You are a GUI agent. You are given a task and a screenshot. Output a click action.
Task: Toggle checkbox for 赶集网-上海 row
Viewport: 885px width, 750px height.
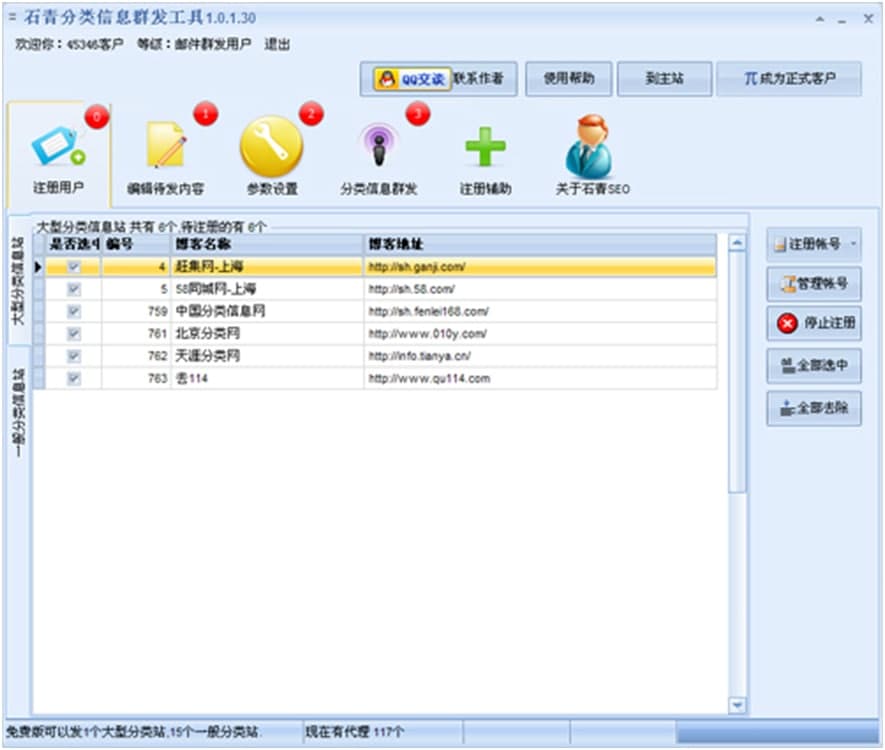click(73, 267)
